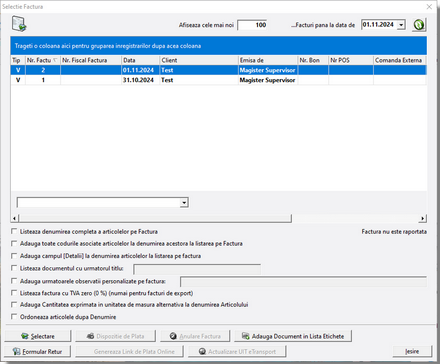Click the Anulare Factura button
The height and width of the screenshot is (364, 440).
(x=195, y=336)
